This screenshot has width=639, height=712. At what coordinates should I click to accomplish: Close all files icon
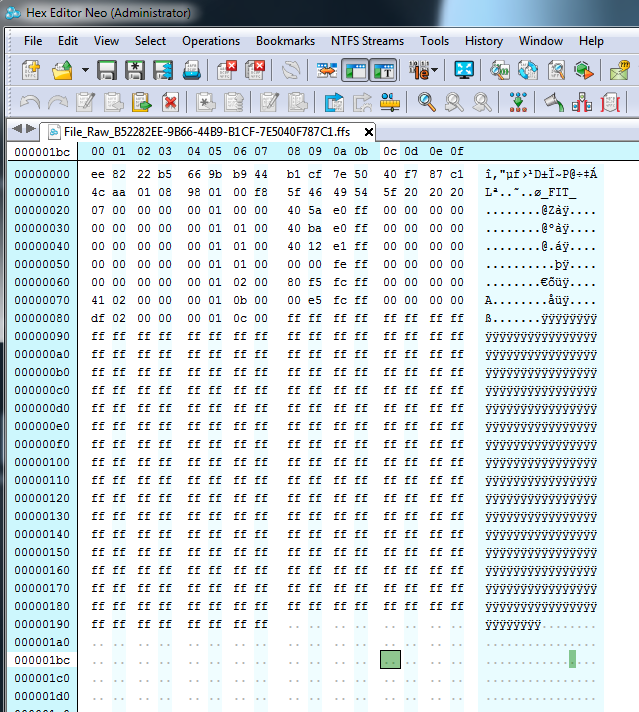click(x=255, y=70)
